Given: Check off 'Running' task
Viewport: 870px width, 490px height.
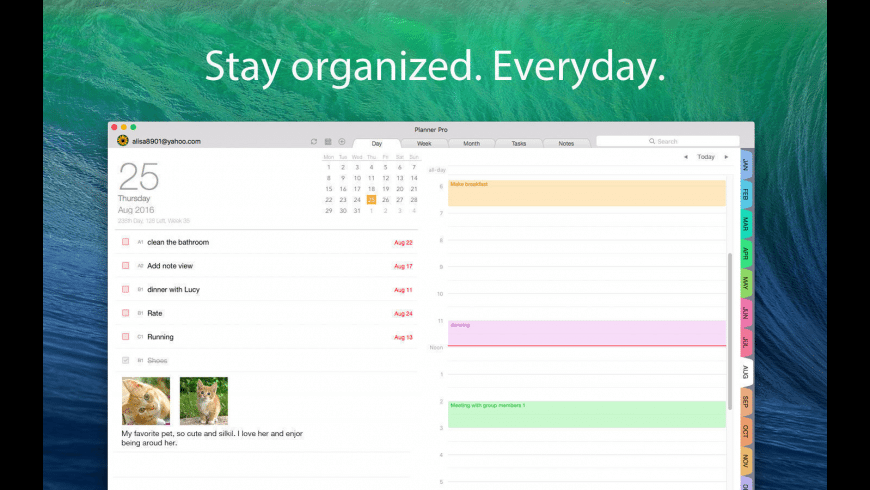Looking at the screenshot, I should [125, 337].
